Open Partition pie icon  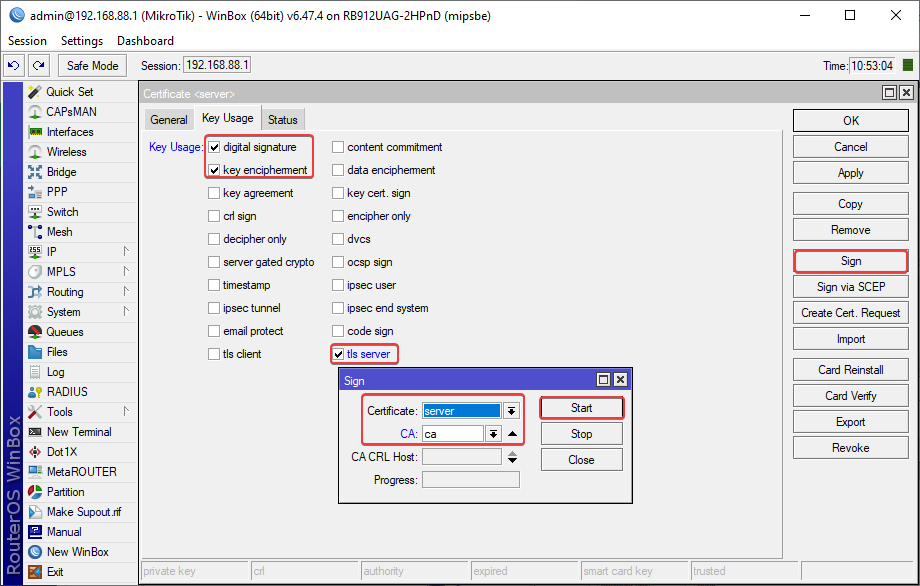(35, 492)
